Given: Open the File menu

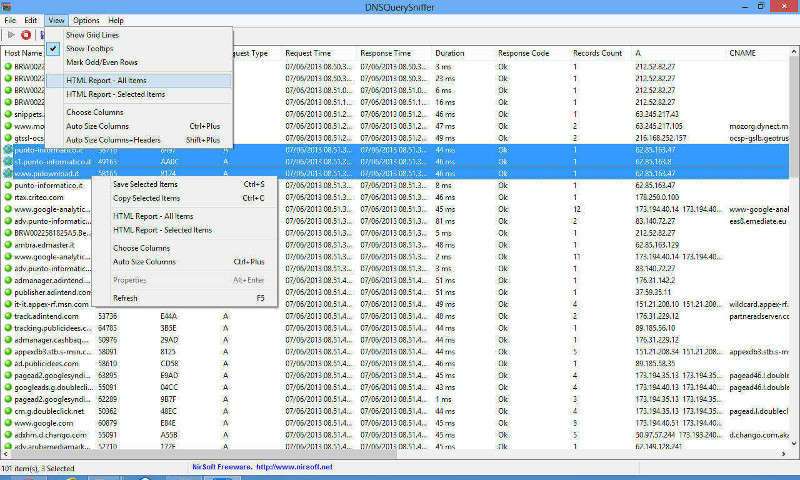Looking at the screenshot, I should tap(11, 20).
